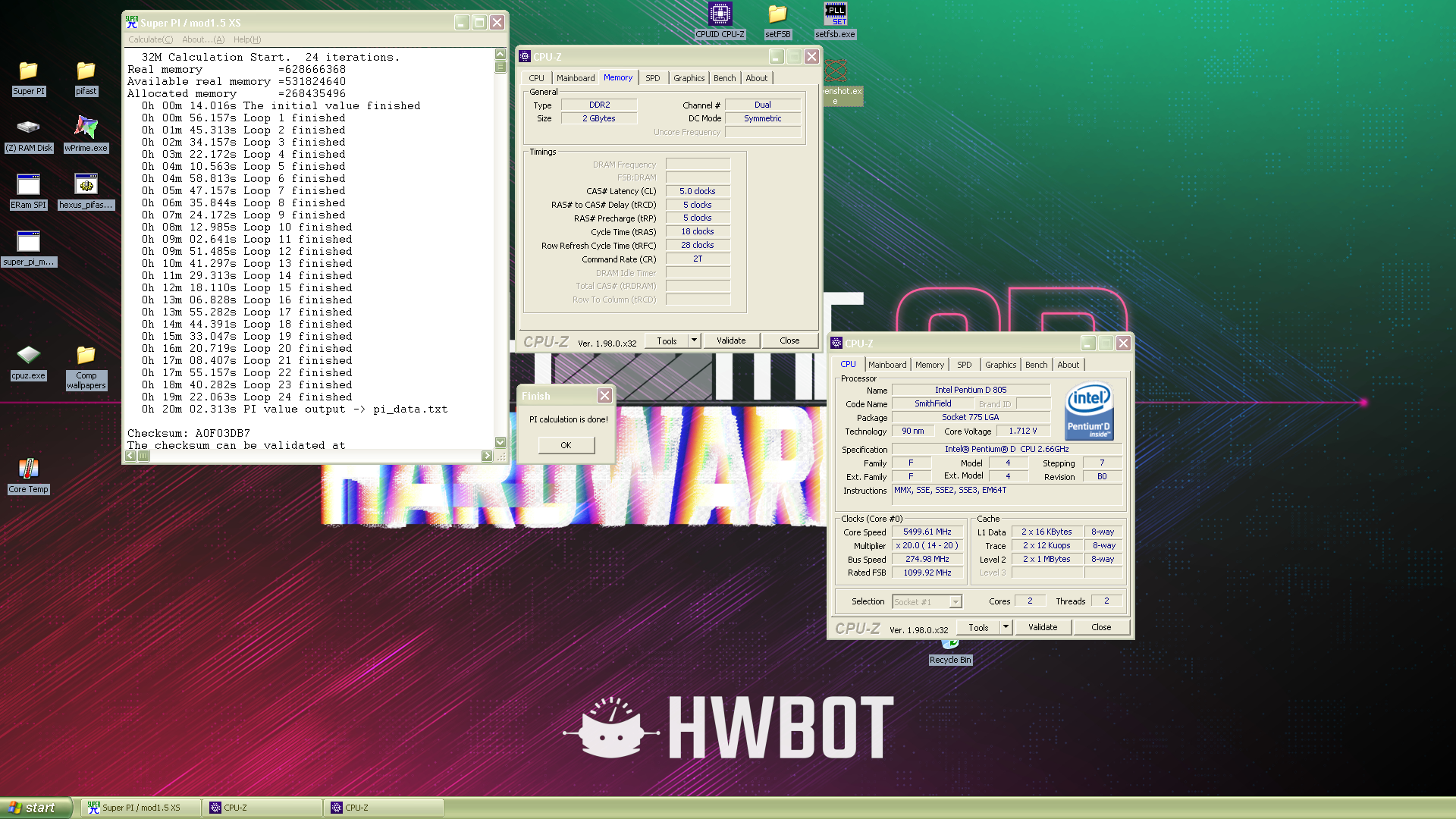Switch to Mainboard tab in processor CPU-Z window
Viewport: 1456px width, 819px height.
[x=887, y=365]
